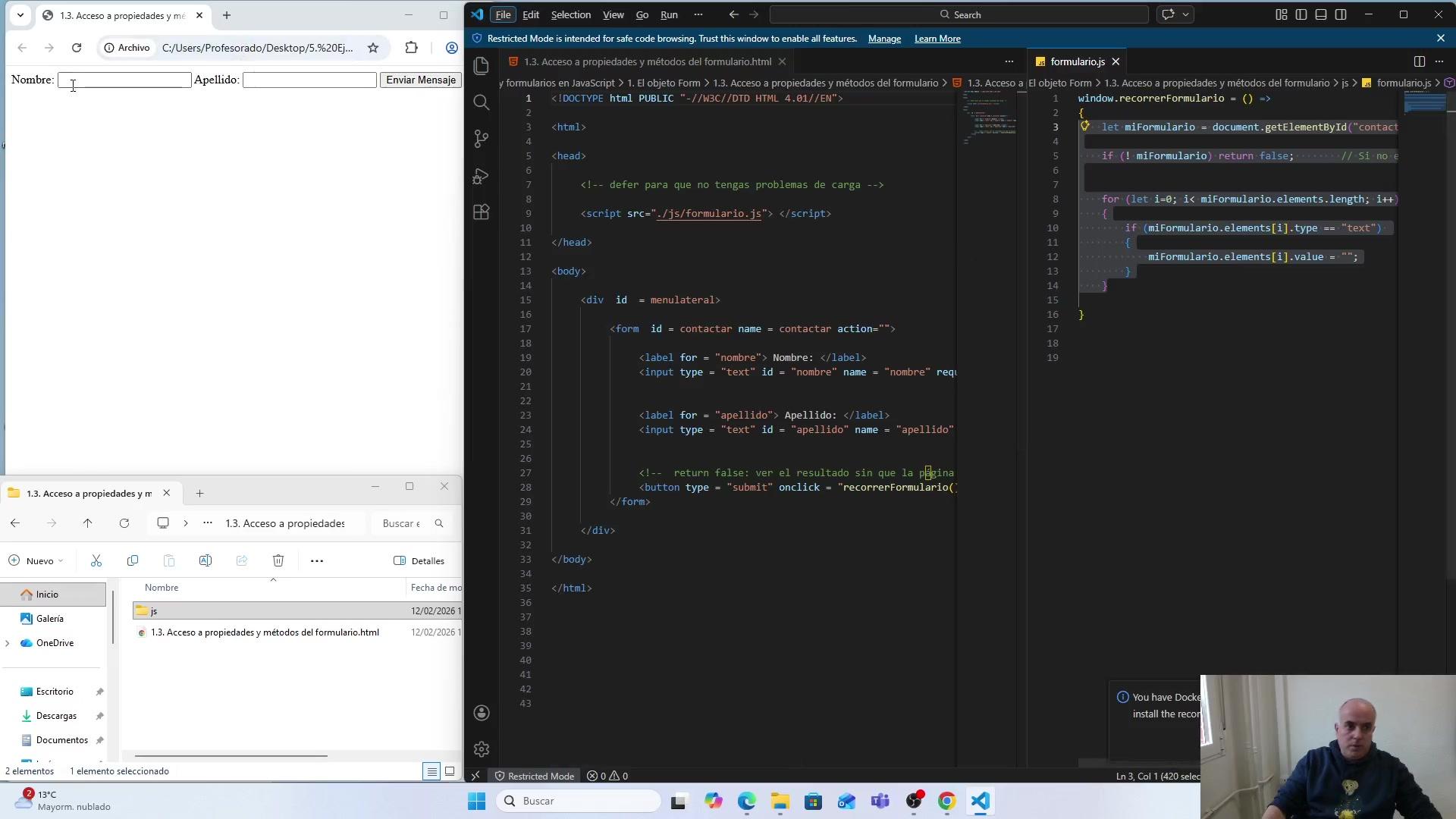Click the remote window icon in status bar
The width and height of the screenshot is (1456, 819).
click(475, 776)
